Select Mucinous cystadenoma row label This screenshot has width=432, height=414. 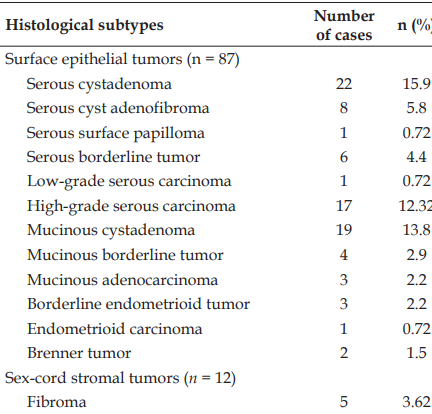point(111,230)
